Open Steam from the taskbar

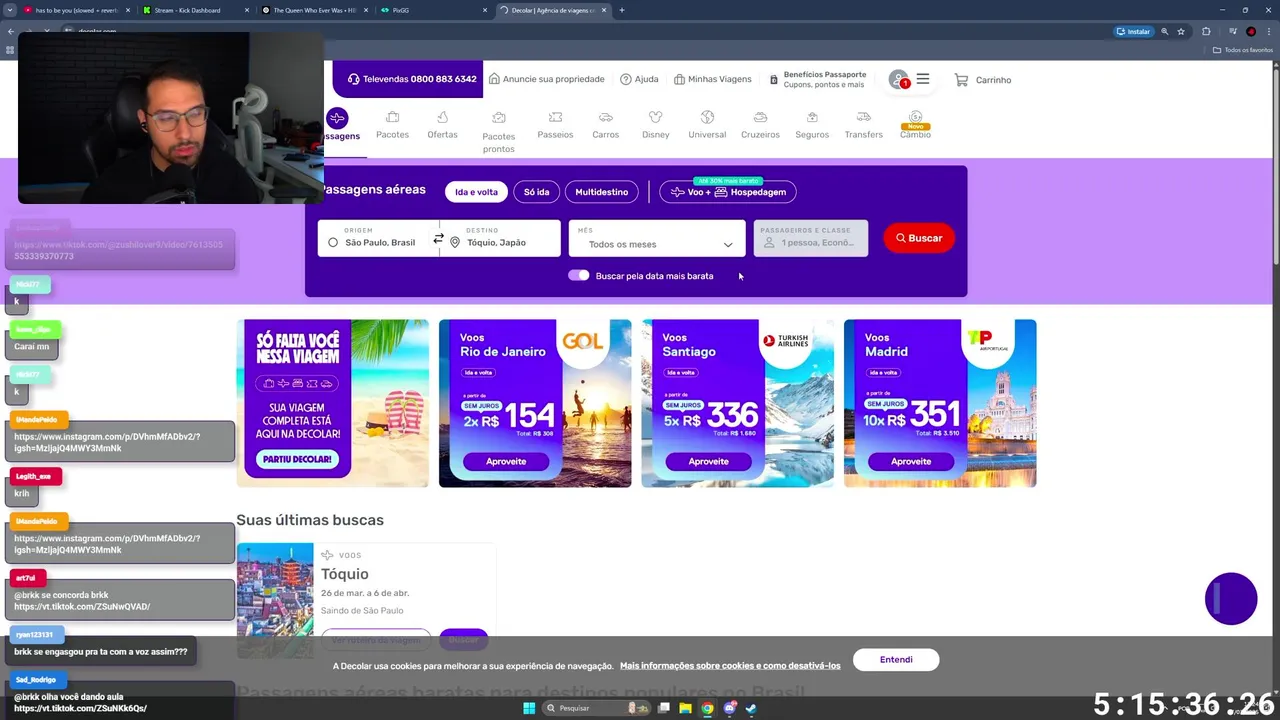point(751,708)
